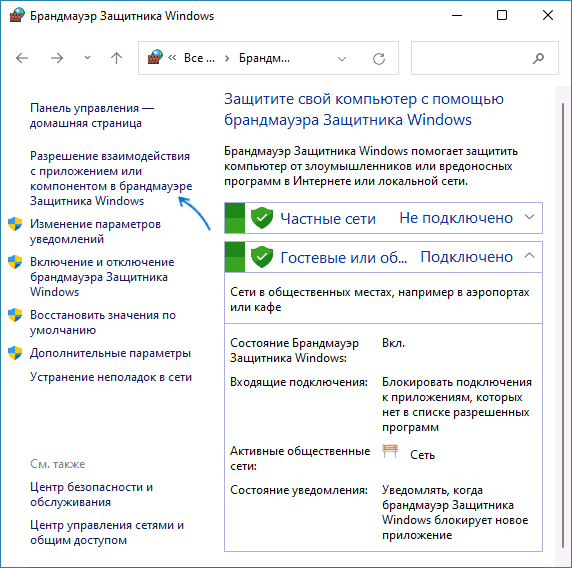The height and width of the screenshot is (568, 572).
Task: Click the 'Сеть' active network name
Action: pos(422,455)
